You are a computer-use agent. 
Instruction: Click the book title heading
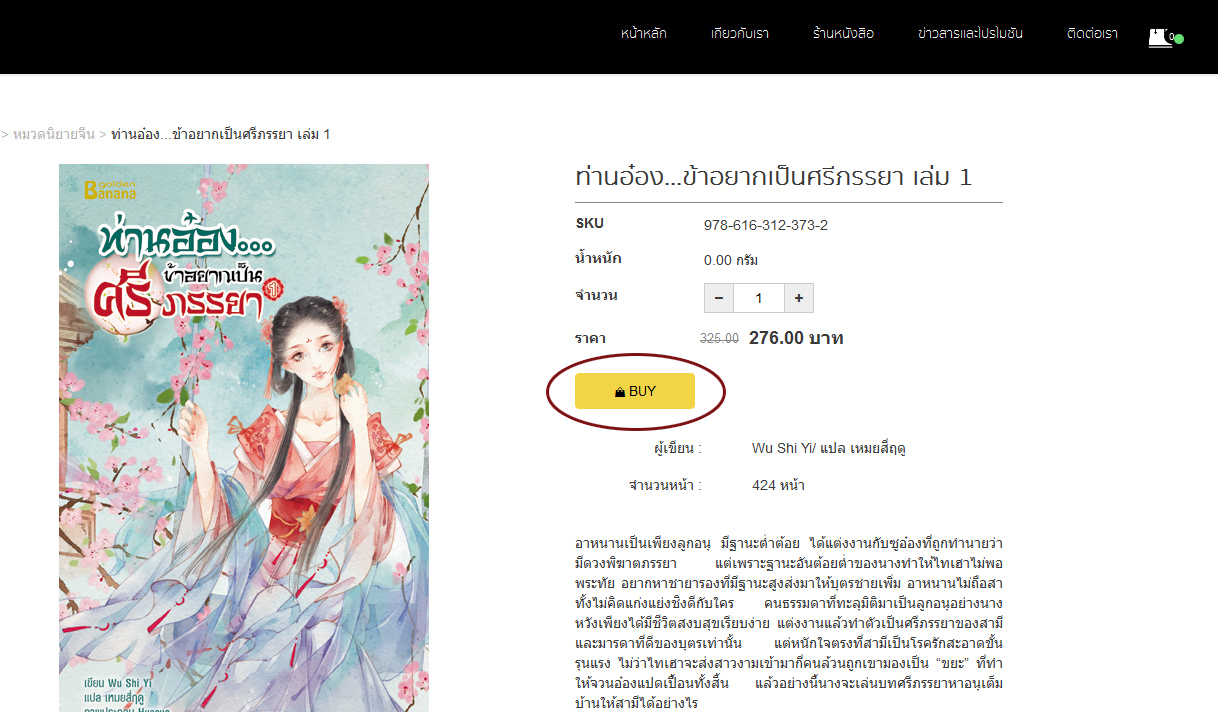click(x=774, y=177)
